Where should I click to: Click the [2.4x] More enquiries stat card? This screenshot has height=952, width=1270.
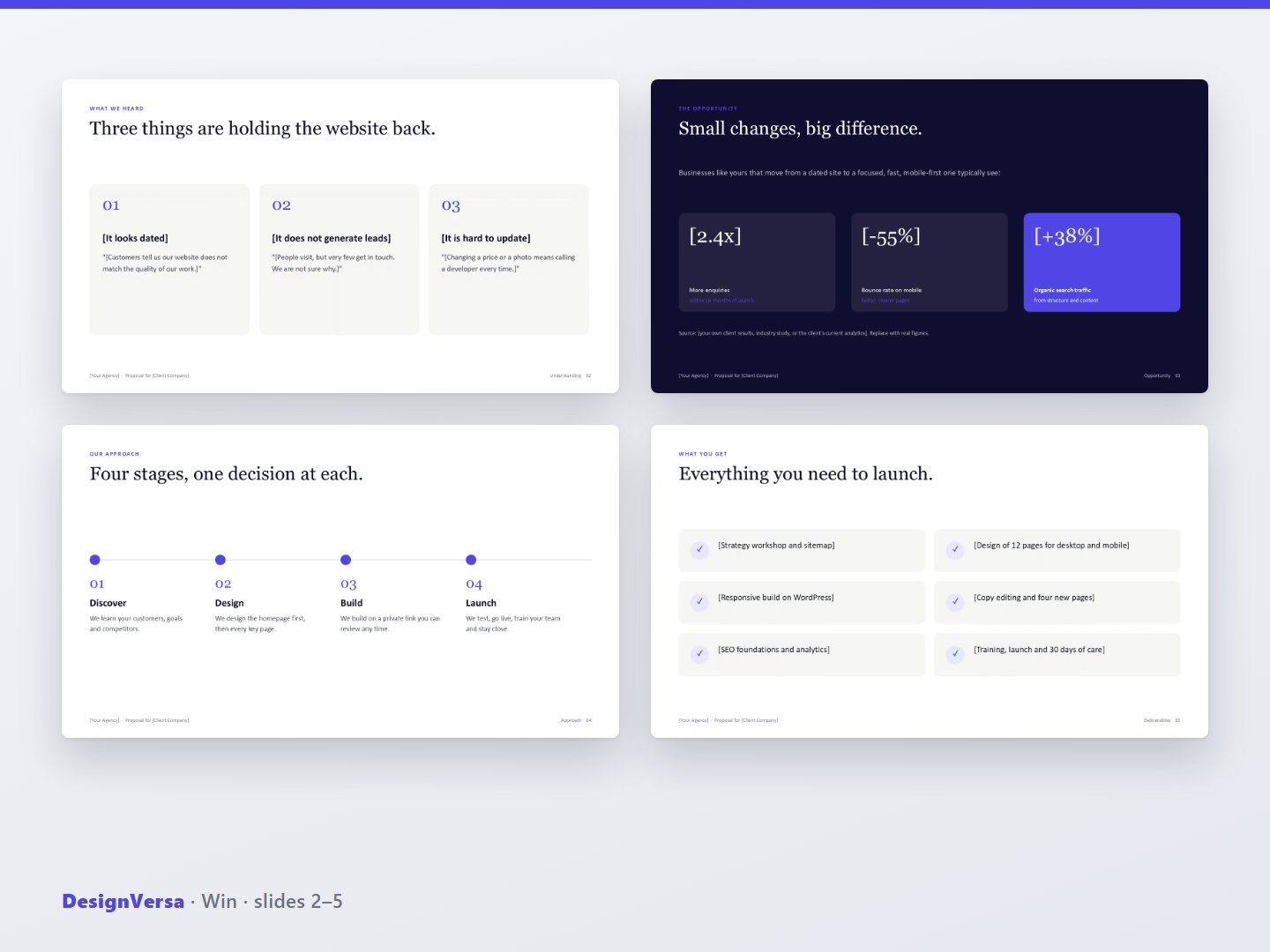coord(757,262)
